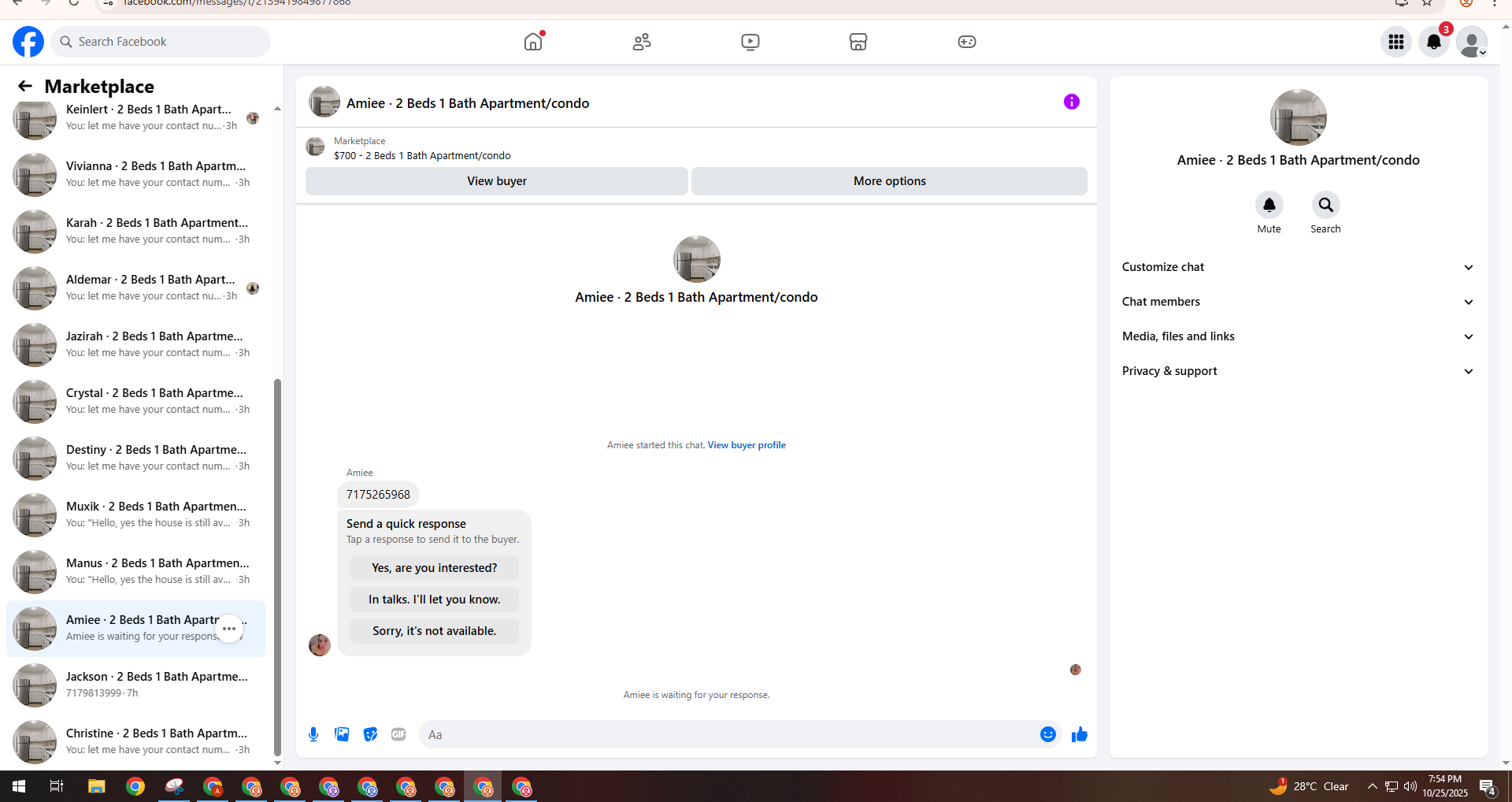Send quick reply 'Yes, are you interested?'
Viewport: 1512px width, 802px height.
pyautogui.click(x=435, y=568)
